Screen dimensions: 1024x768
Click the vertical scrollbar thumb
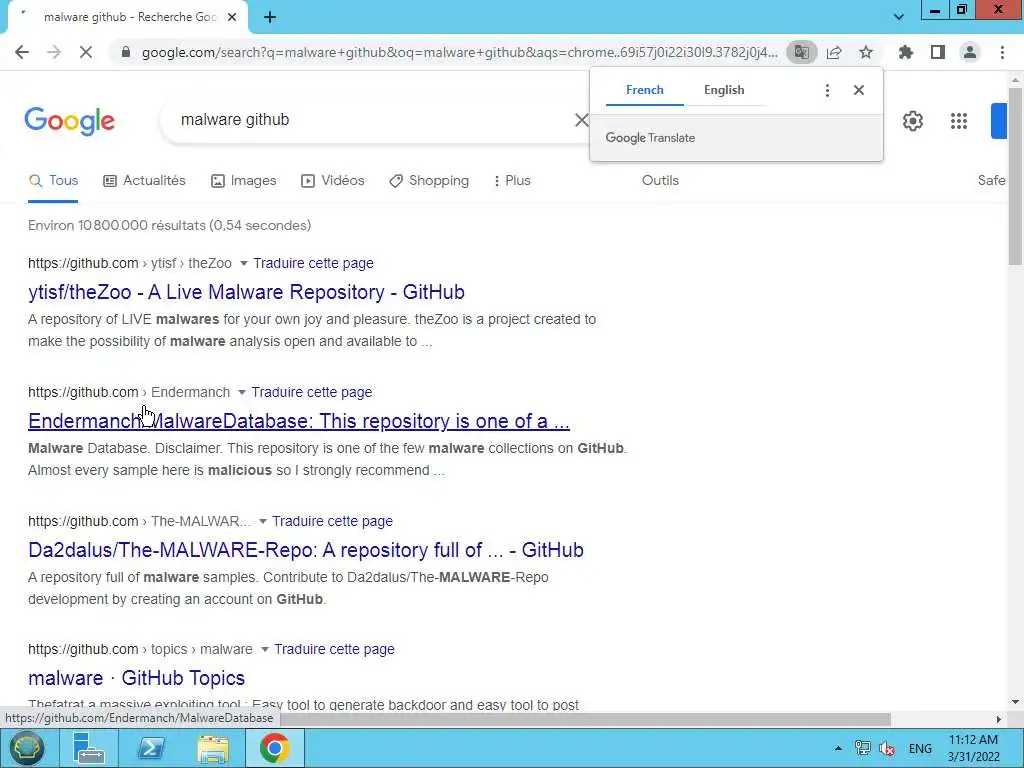pos(1015,176)
